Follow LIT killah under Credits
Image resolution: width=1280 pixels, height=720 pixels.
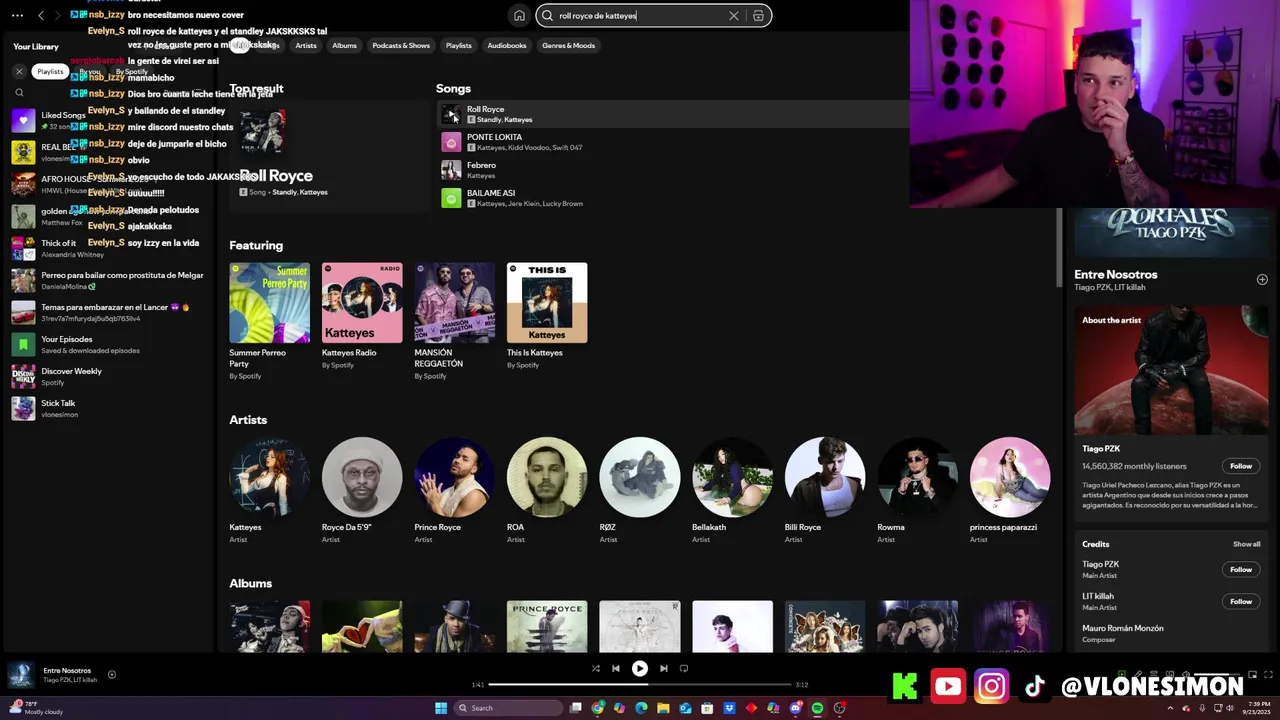(x=1240, y=601)
